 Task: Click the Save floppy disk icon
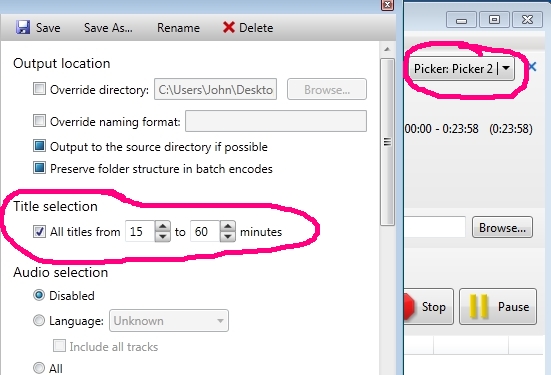tap(23, 27)
